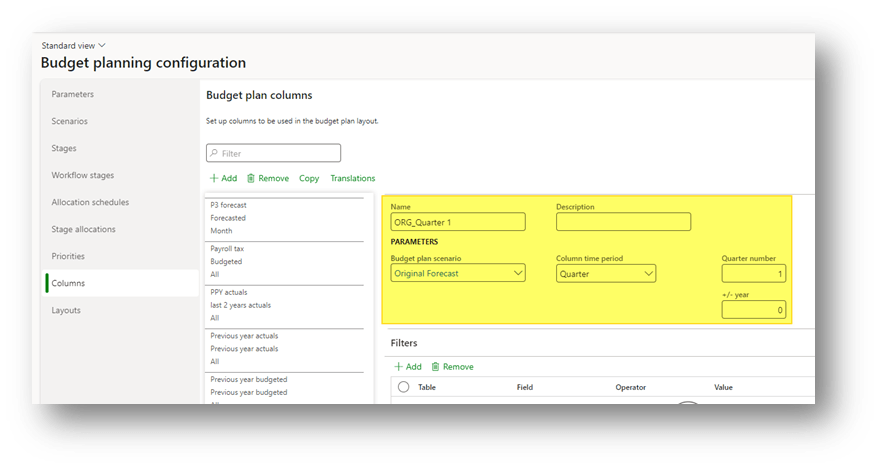Select the Workflow stages tab
The height and width of the screenshot is (469, 880).
(x=83, y=175)
